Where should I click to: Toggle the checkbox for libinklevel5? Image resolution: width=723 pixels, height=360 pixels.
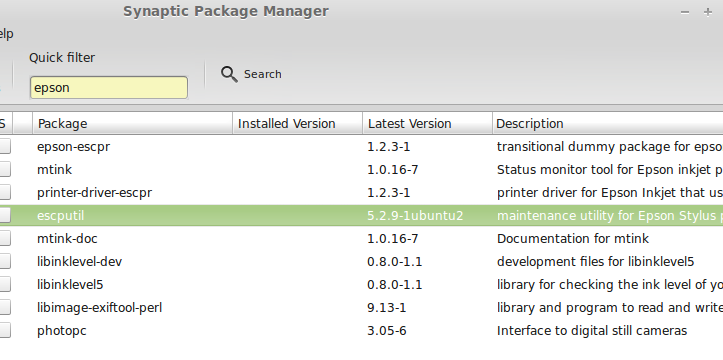coord(5,284)
